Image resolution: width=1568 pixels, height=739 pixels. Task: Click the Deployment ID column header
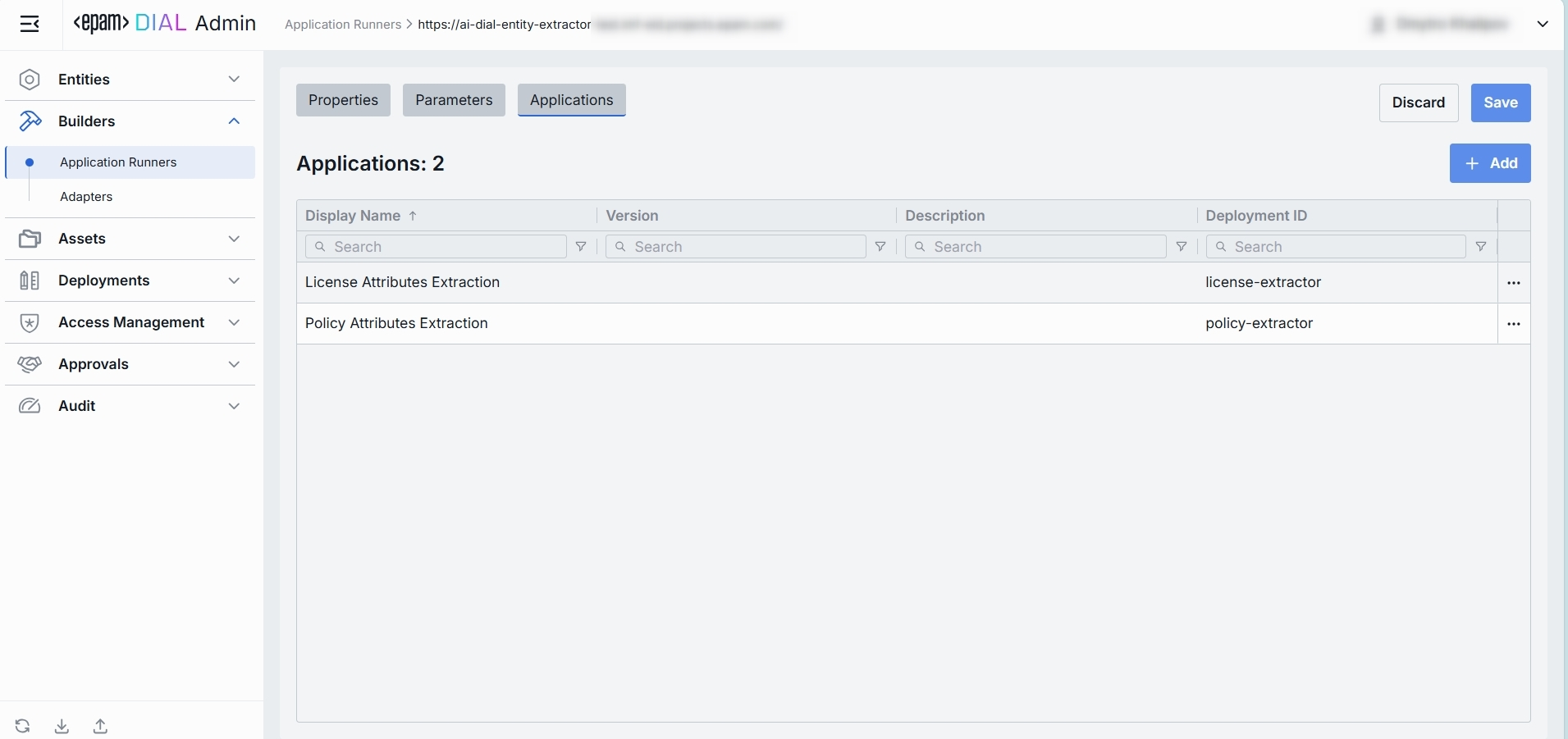(x=1256, y=216)
